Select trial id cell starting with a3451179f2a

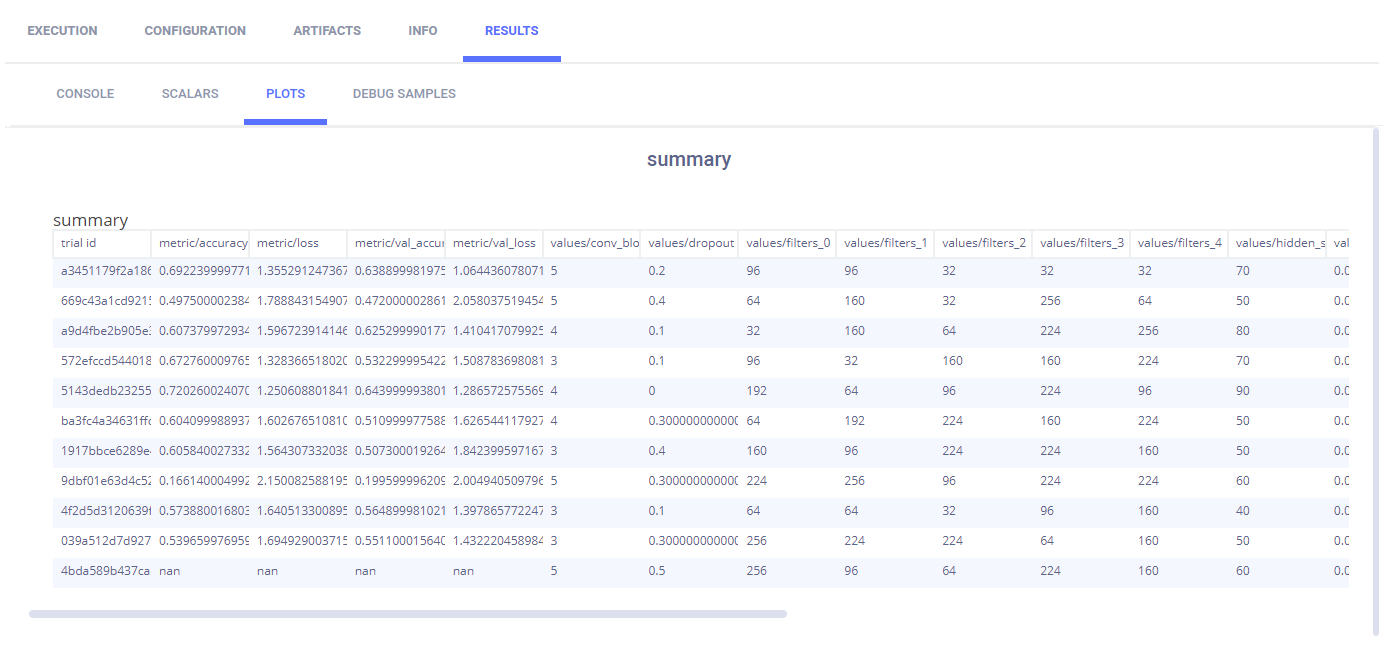(x=104, y=271)
